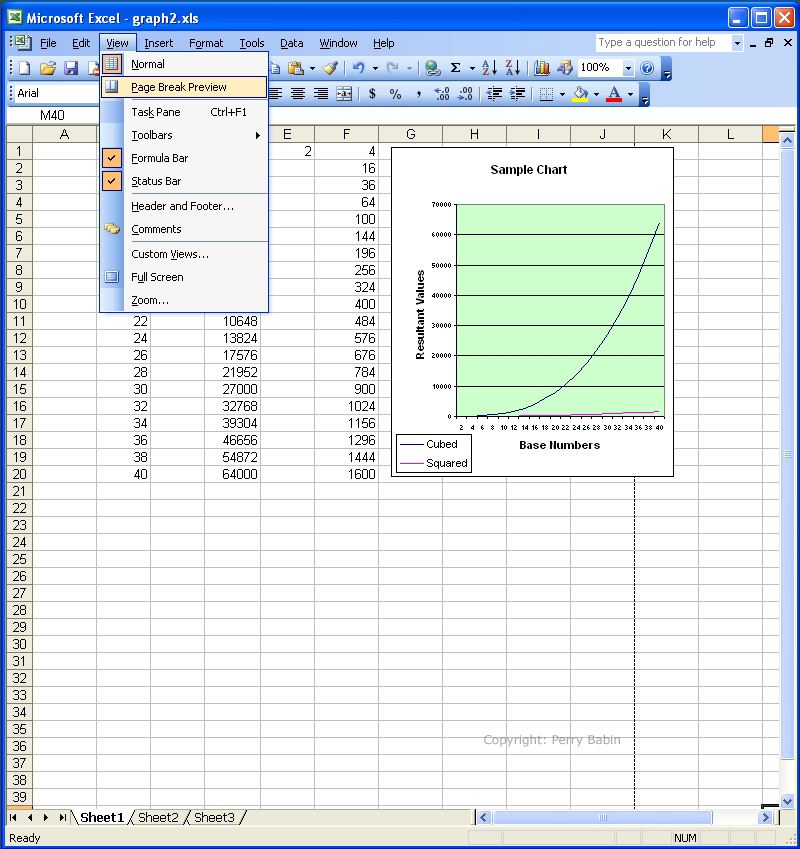Open the Font Color dropdown arrow

[631, 95]
